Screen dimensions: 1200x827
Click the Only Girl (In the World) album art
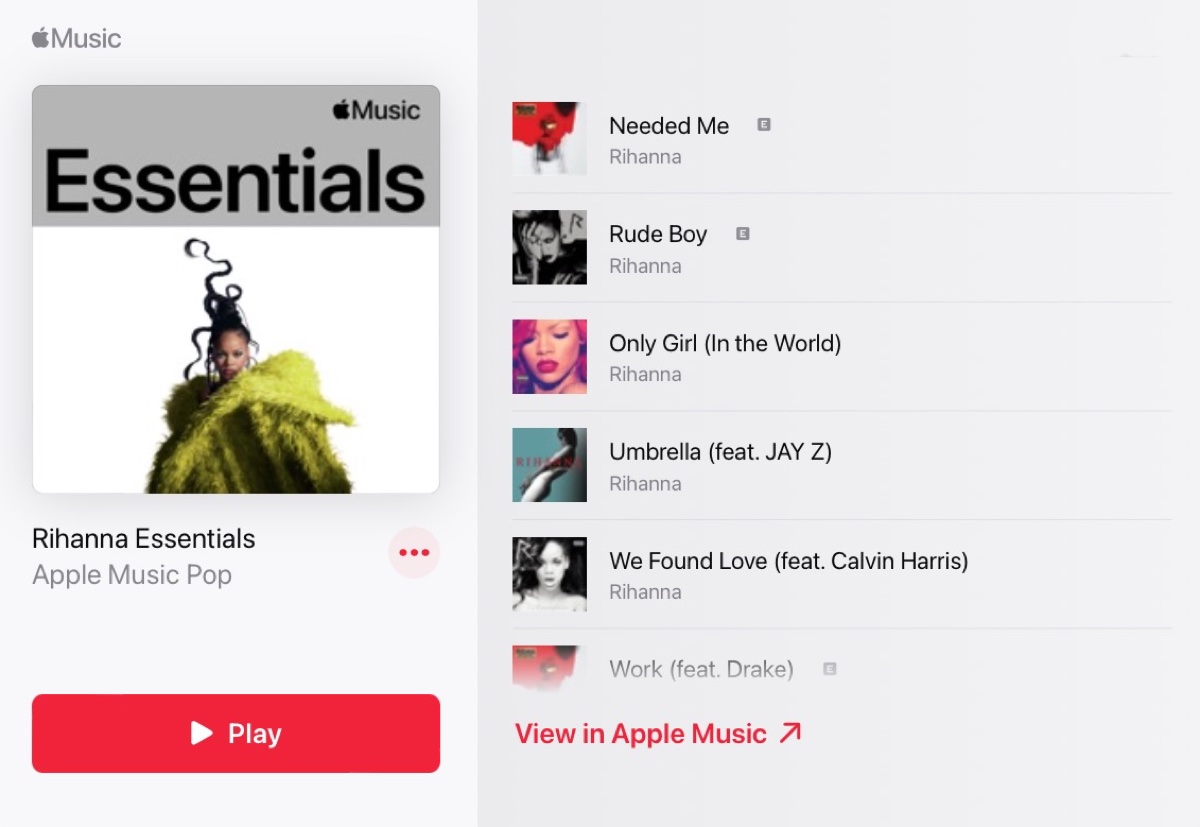[x=549, y=356]
